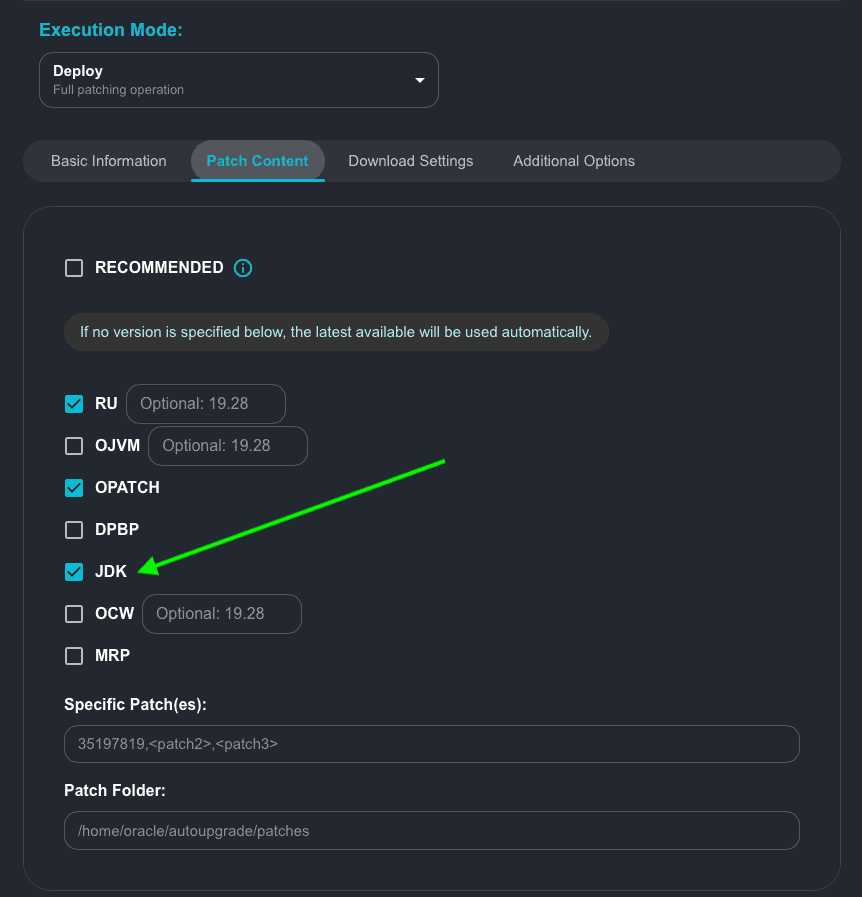Uncheck the JDK checkbox

(74, 572)
